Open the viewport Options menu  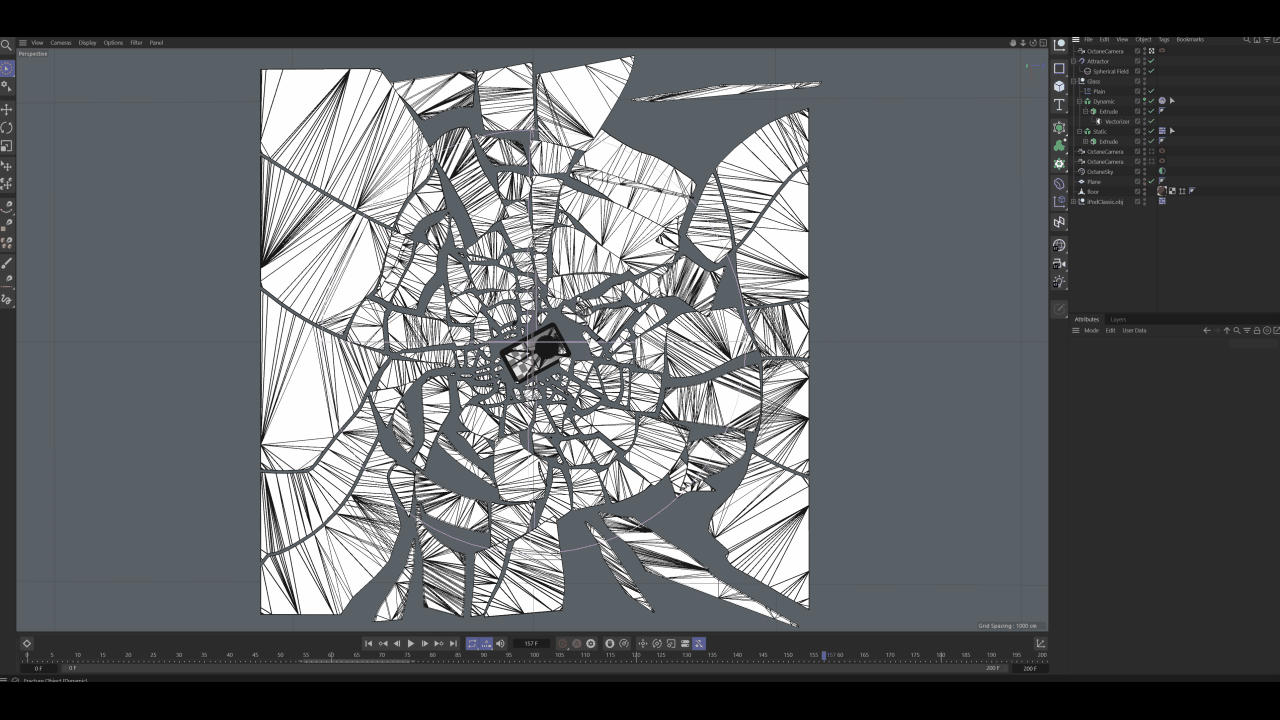click(x=113, y=43)
